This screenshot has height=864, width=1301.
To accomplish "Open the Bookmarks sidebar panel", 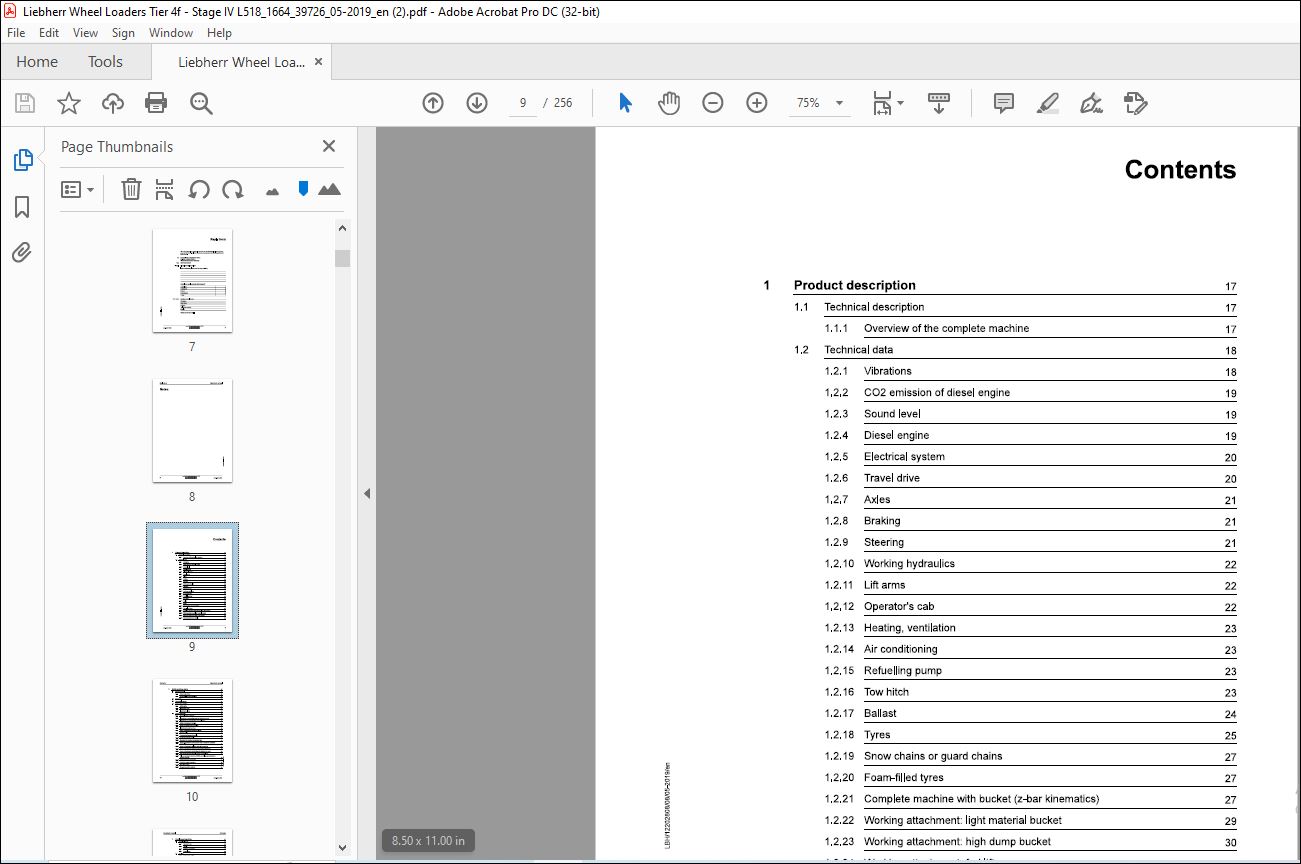I will click(x=22, y=207).
